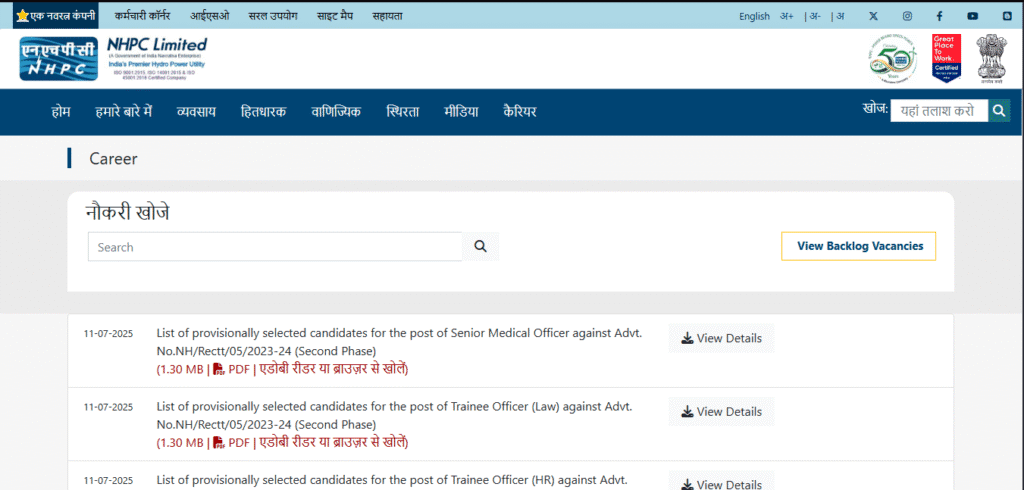Viewport: 1024px width, 490px height.
Task: Reset font size with plain अ
Action: 840,16
